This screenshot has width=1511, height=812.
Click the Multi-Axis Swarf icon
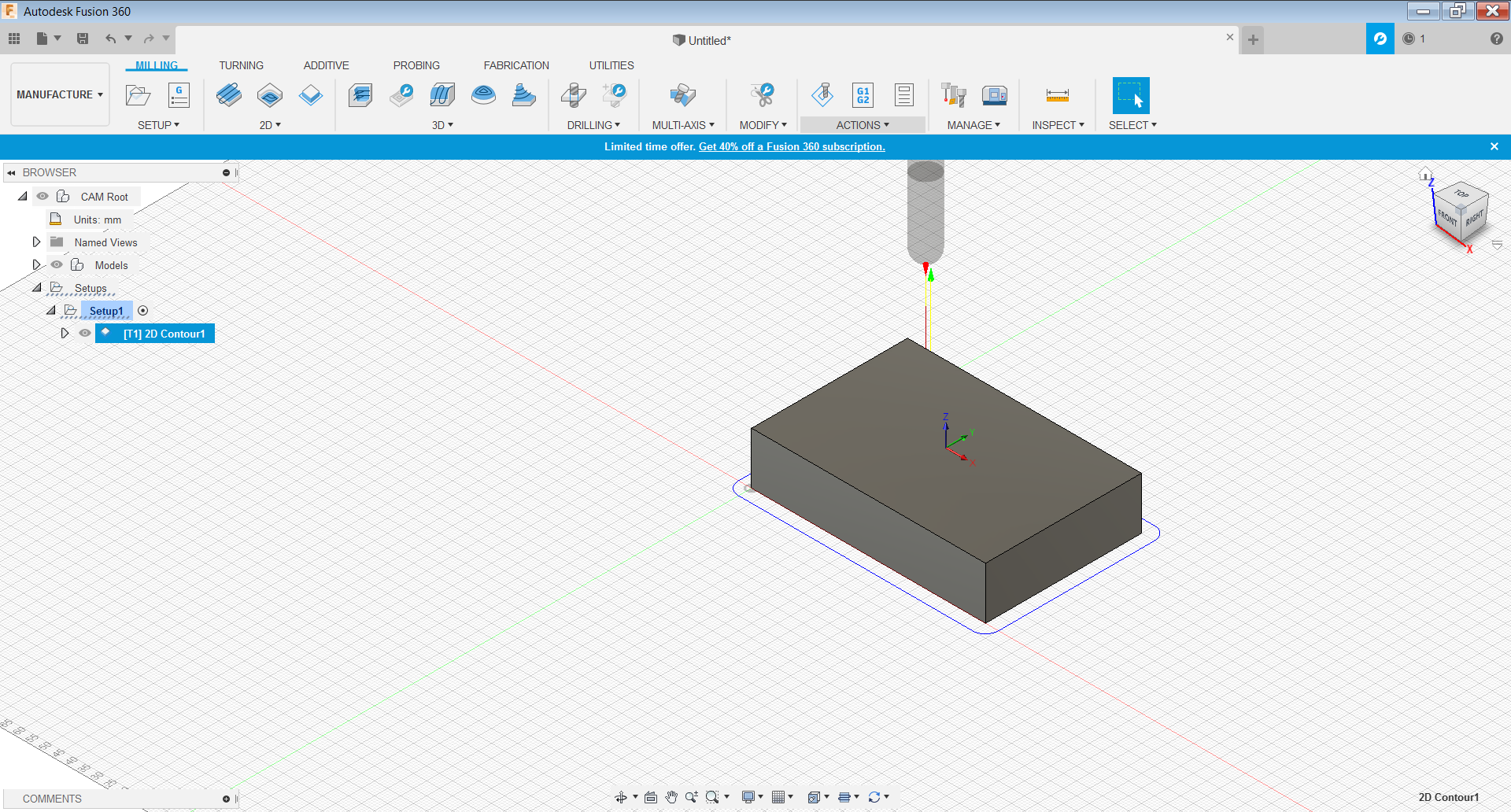tap(683, 95)
